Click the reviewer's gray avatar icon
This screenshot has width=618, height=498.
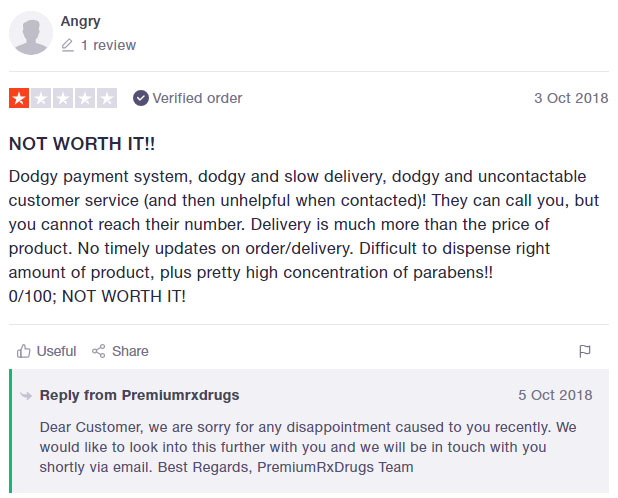(x=30, y=33)
